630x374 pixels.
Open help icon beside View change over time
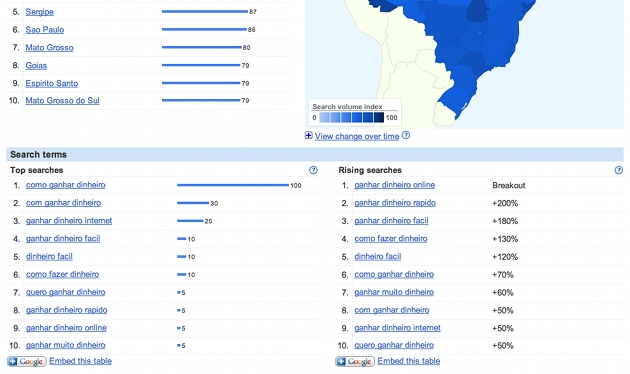click(x=406, y=135)
